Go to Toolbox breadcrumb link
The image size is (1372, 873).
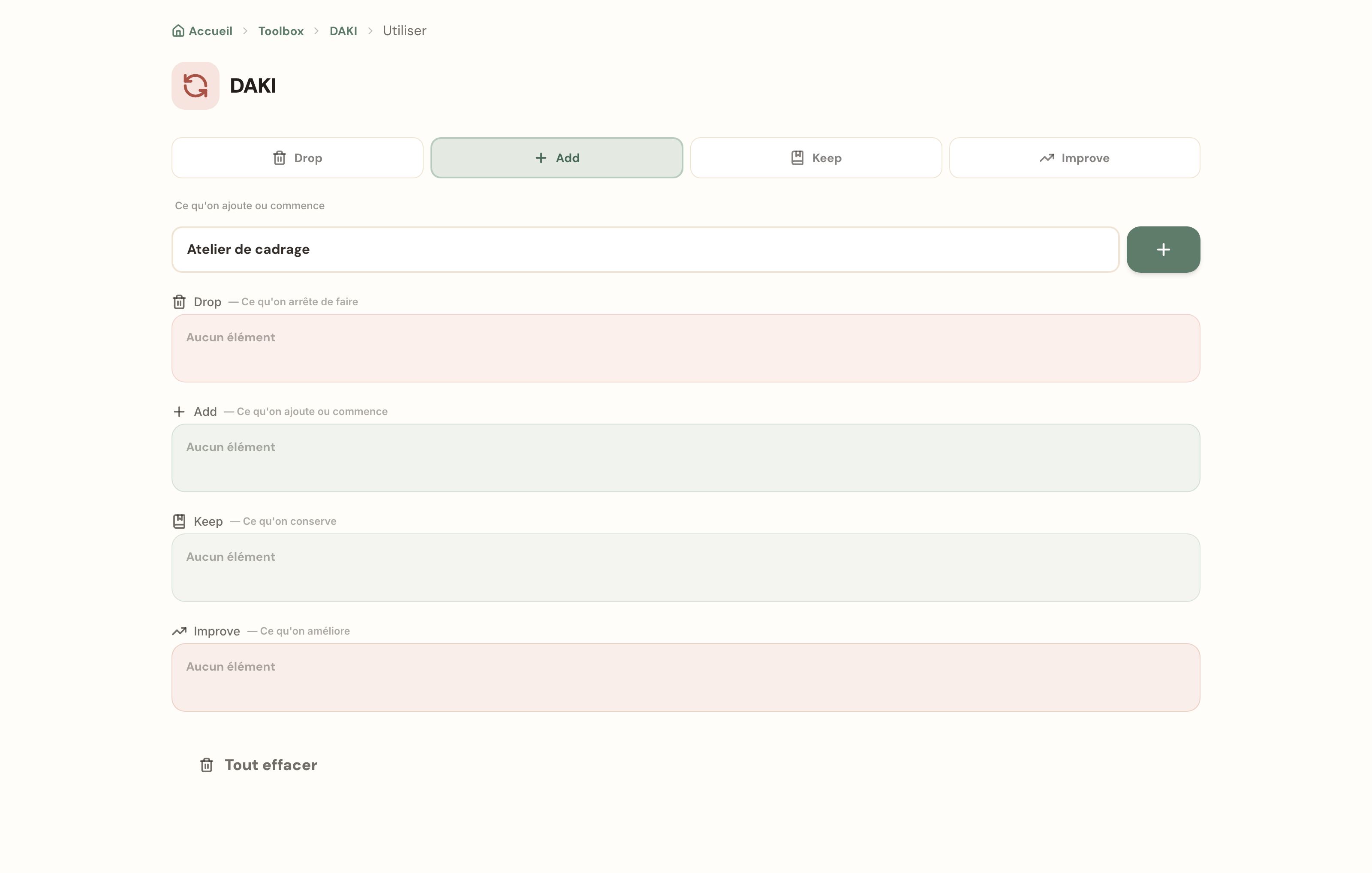(x=281, y=31)
